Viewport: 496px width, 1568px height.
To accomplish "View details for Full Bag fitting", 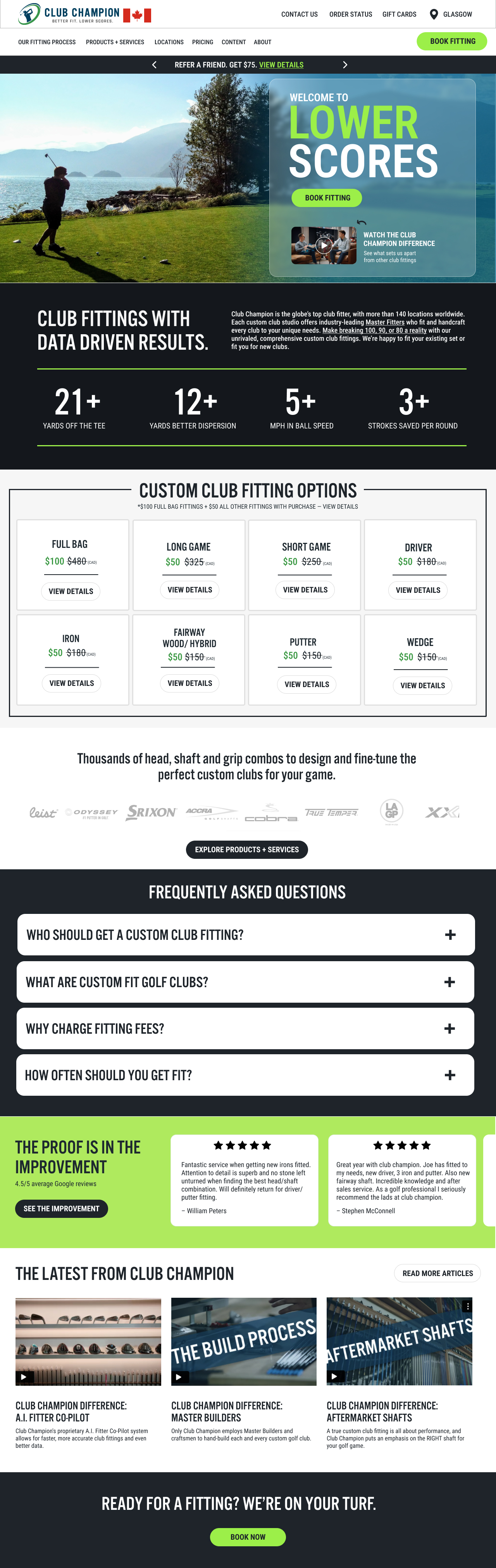I will 71,591.
